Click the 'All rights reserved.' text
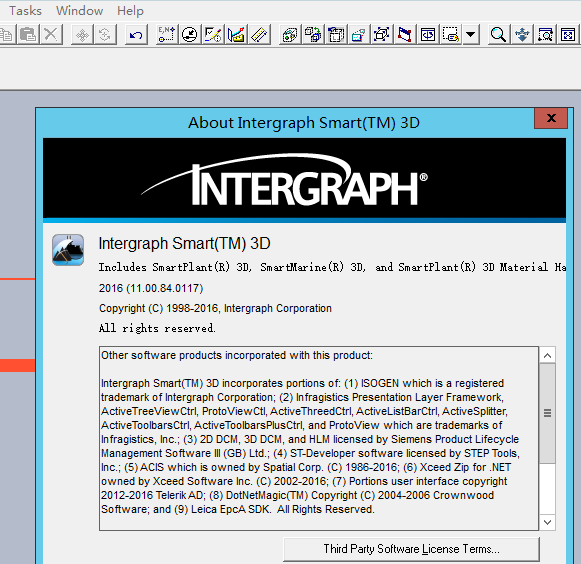 (157, 328)
